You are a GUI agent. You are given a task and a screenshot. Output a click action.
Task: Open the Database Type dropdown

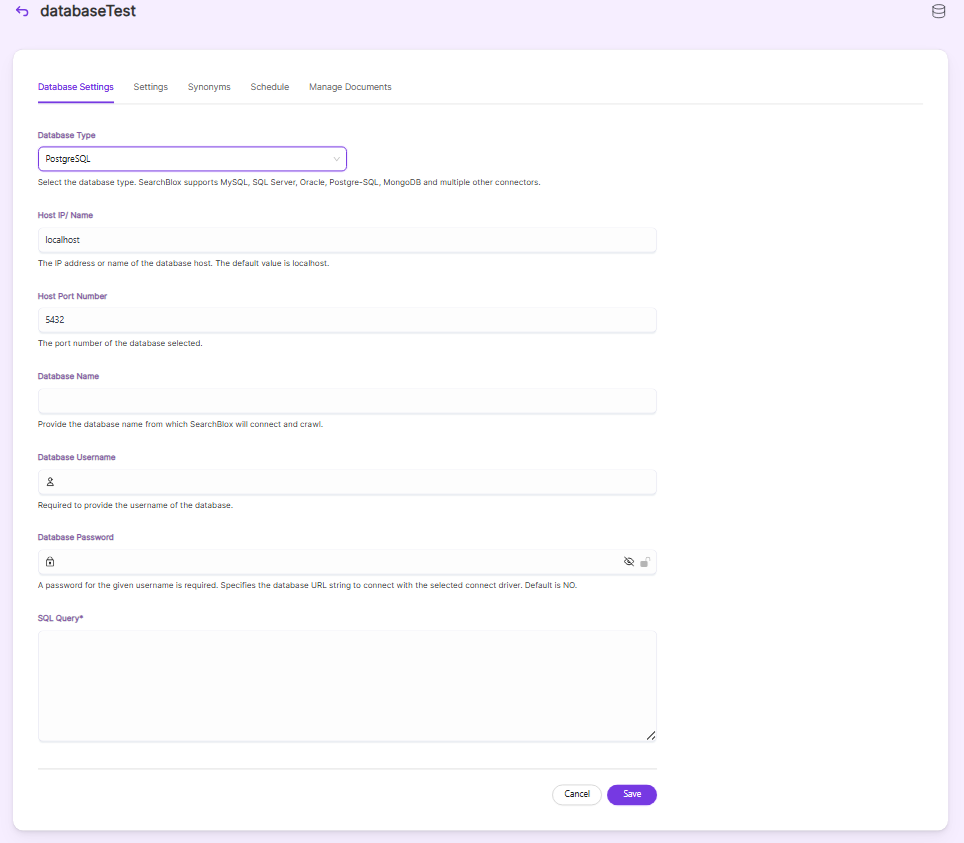point(192,159)
